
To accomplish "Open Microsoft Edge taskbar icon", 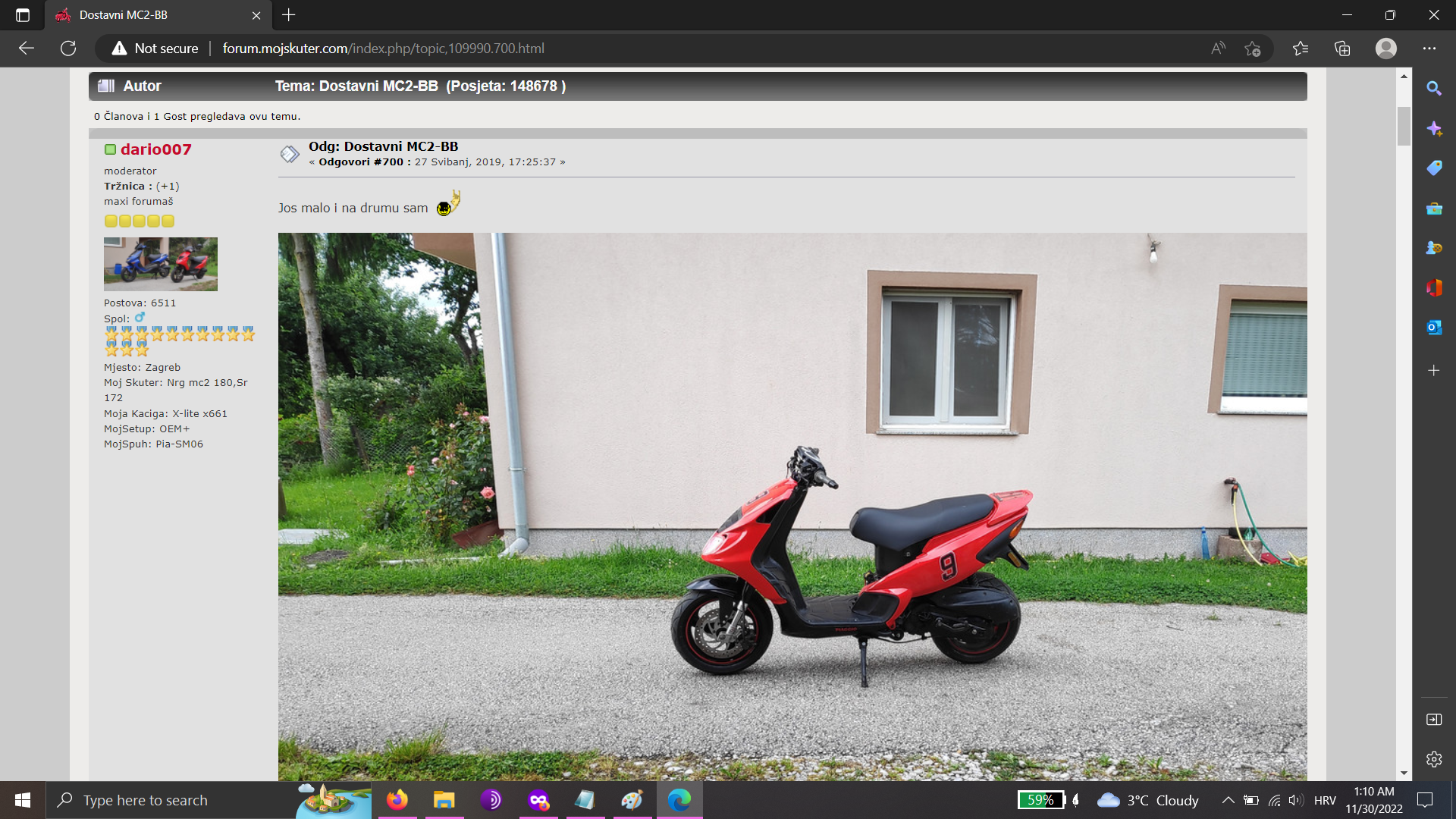I will (679, 800).
